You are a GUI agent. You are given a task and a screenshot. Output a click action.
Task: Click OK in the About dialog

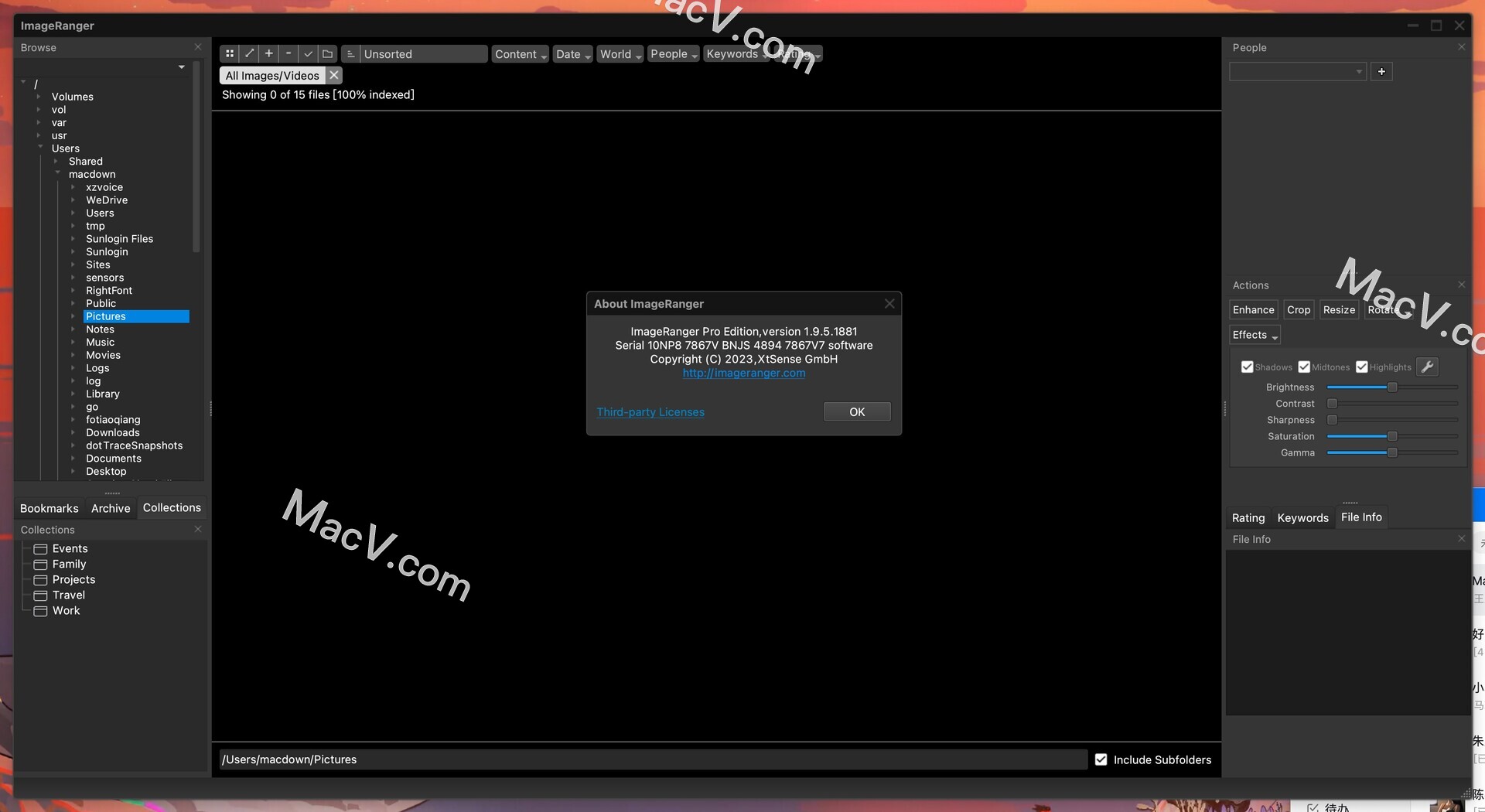857,412
